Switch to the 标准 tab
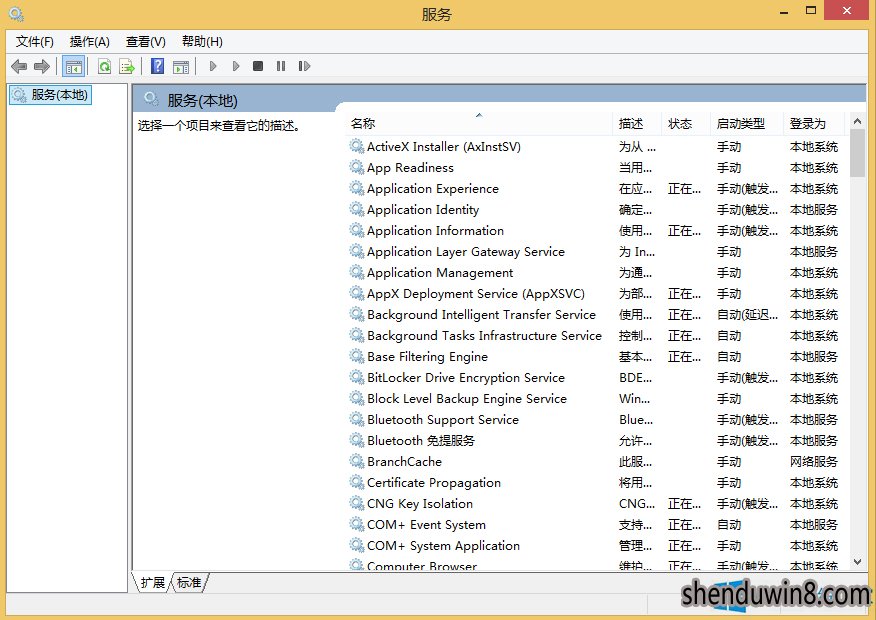The height and width of the screenshot is (620, 876). 189,583
